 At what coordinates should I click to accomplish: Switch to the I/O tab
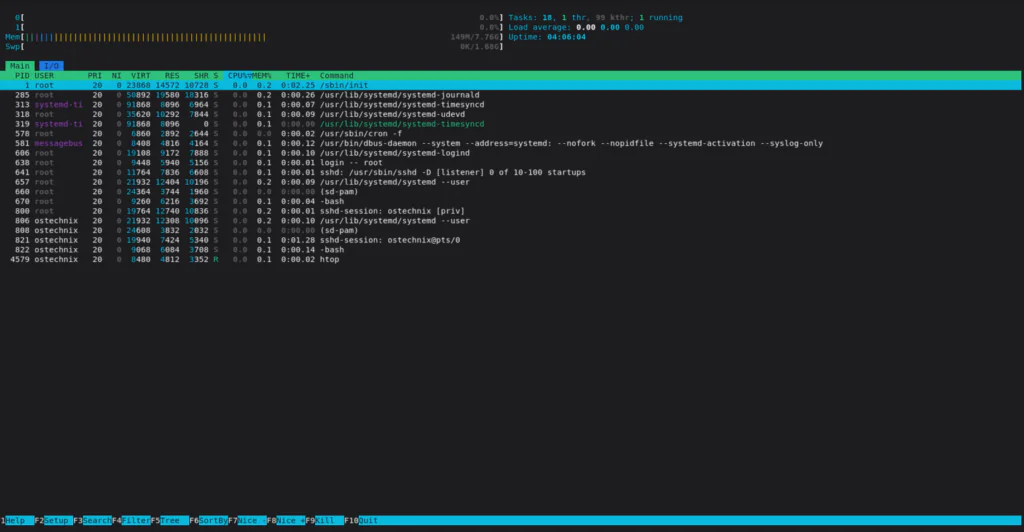[x=52, y=66]
